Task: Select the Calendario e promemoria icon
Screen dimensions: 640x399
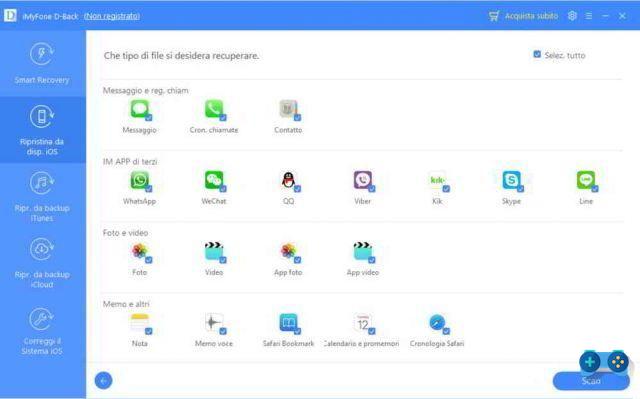Action: tap(362, 323)
